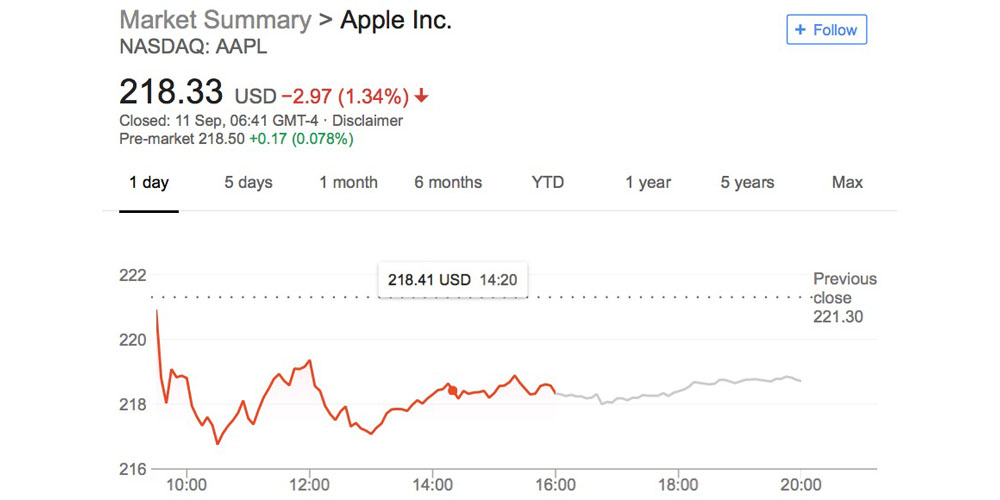
Task: Click the Previous close 221.30 label
Action: (x=844, y=298)
